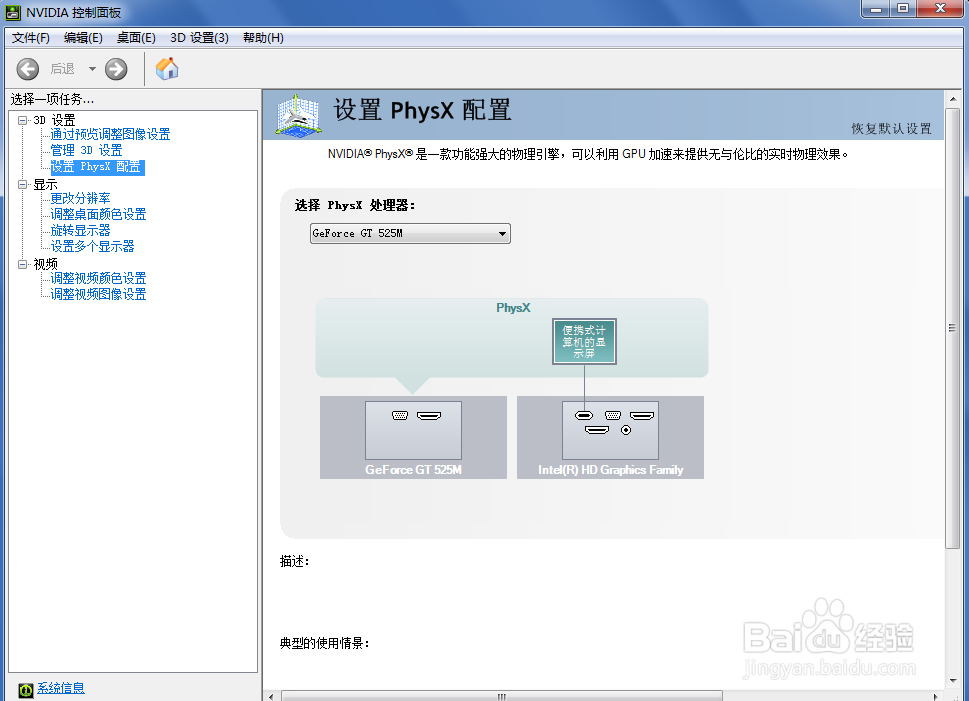The height and width of the screenshot is (701, 969).
Task: Open 旋转显示器 task
Action: (80, 231)
